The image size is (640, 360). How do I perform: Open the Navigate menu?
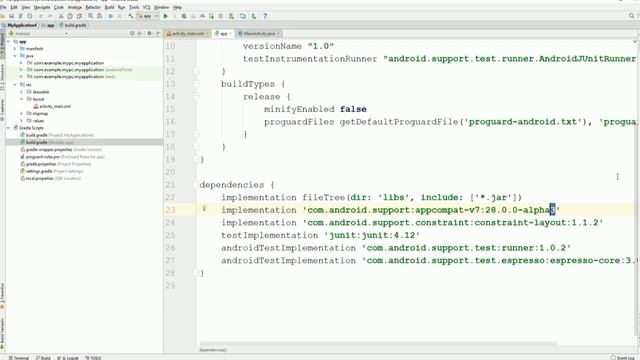pyautogui.click(x=42, y=7)
